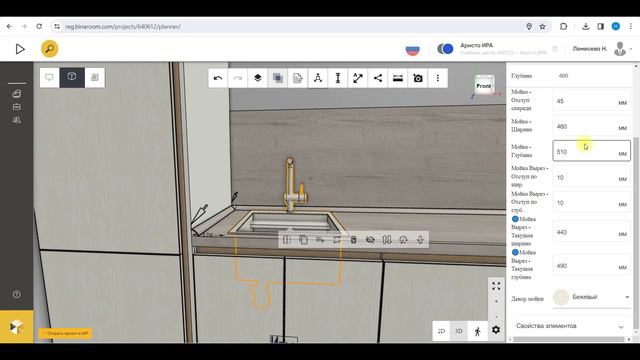Screen dimensions: 640x360
Task: Edit the sink front offset field 45
Action: (x=591, y=101)
